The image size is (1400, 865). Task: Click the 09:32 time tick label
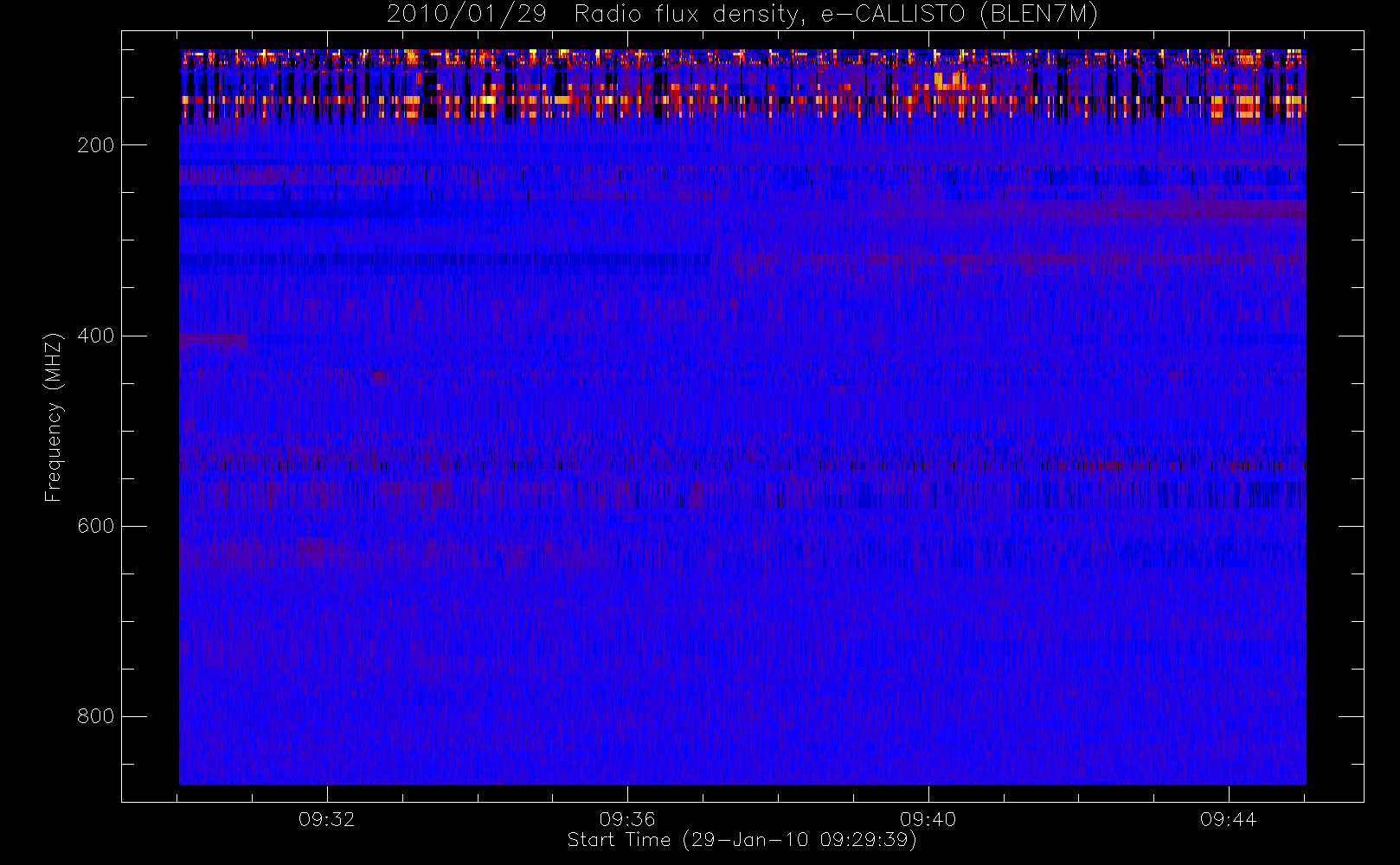327,819
